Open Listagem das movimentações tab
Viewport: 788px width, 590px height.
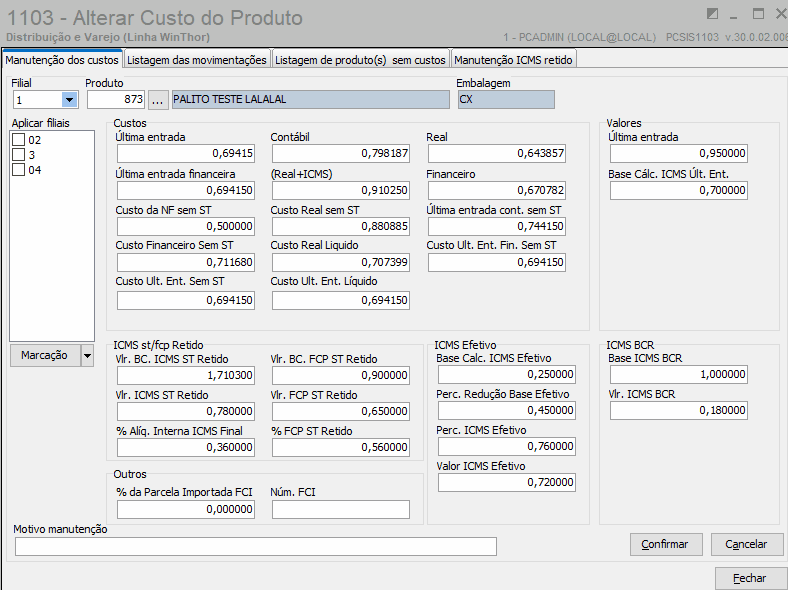[196, 60]
